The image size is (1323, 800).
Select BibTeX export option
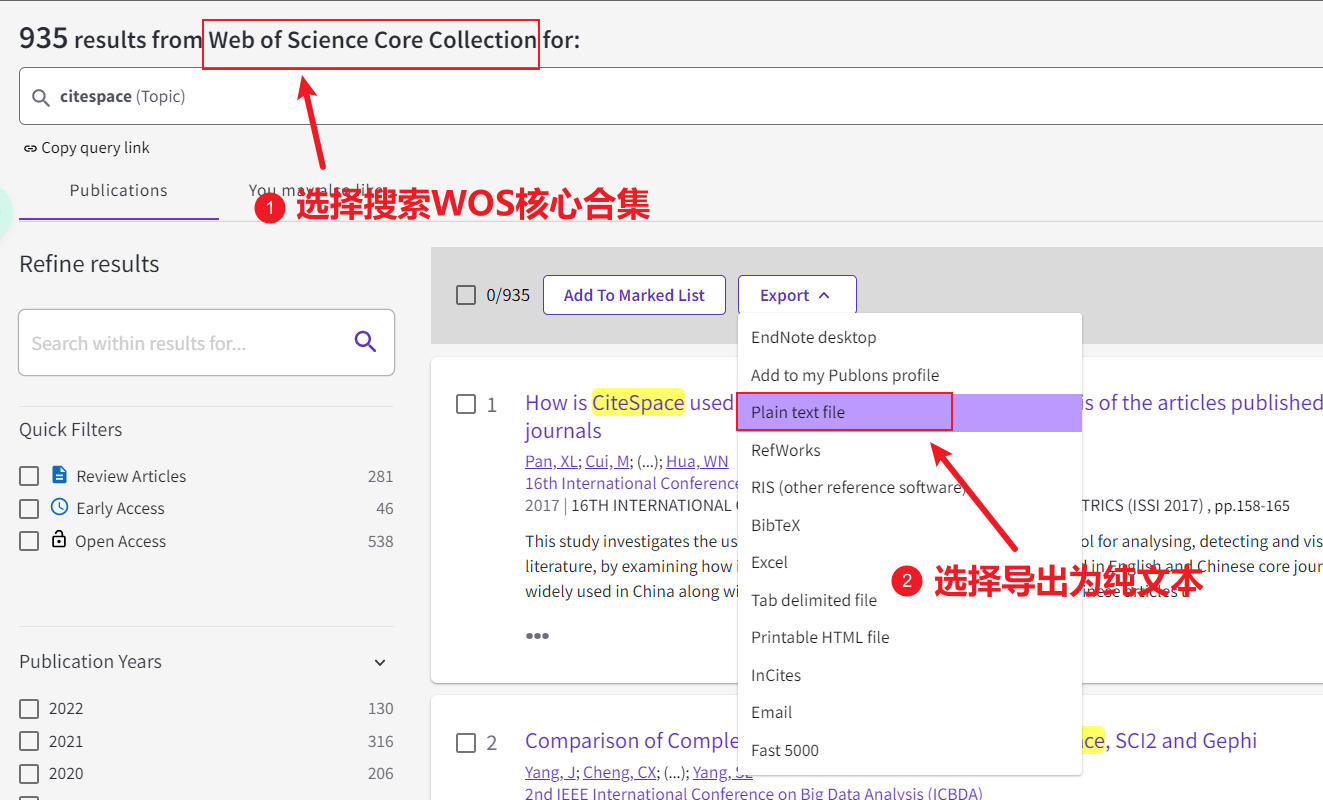point(909,525)
